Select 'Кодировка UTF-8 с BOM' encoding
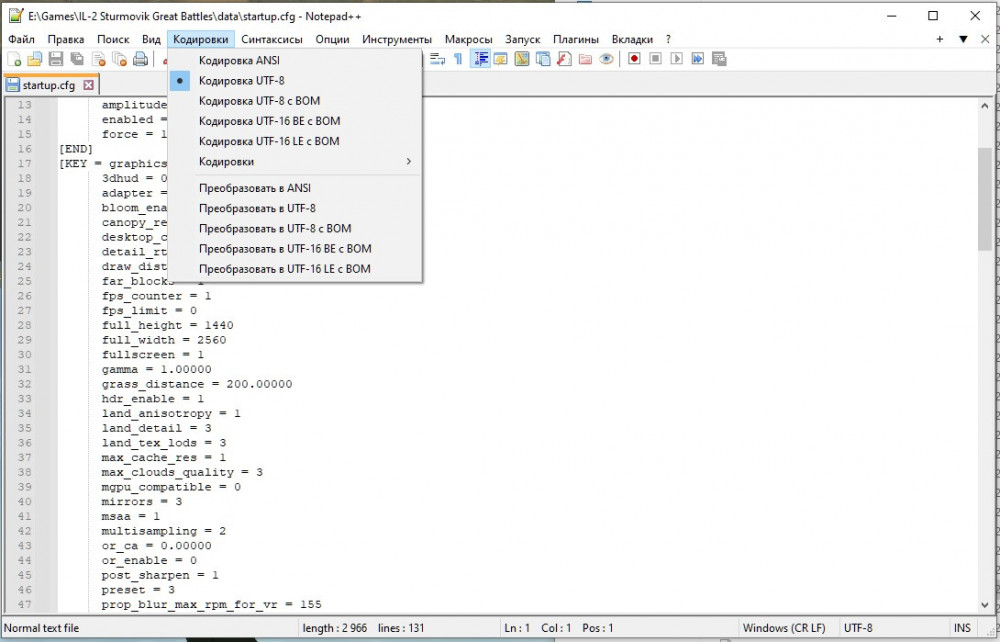Screen dimensions: 1000x642 click(259, 101)
